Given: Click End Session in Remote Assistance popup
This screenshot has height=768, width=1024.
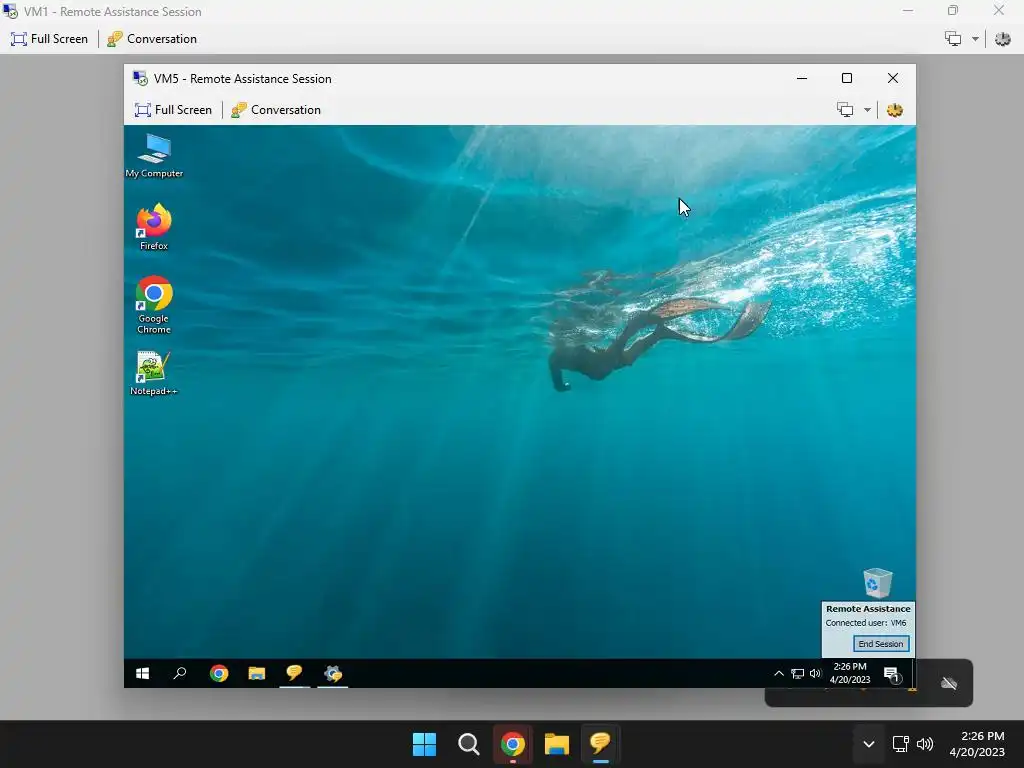Looking at the screenshot, I should (880, 643).
